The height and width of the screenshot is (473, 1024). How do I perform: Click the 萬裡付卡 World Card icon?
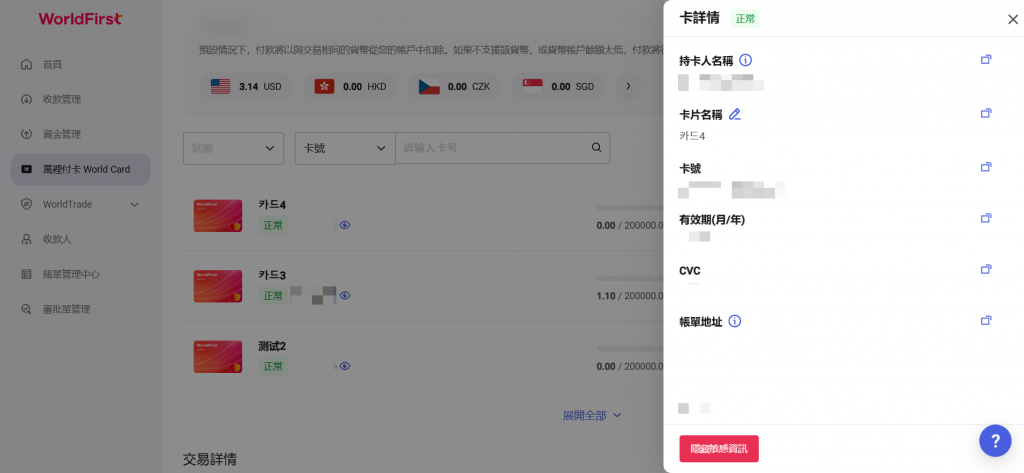(x=27, y=169)
